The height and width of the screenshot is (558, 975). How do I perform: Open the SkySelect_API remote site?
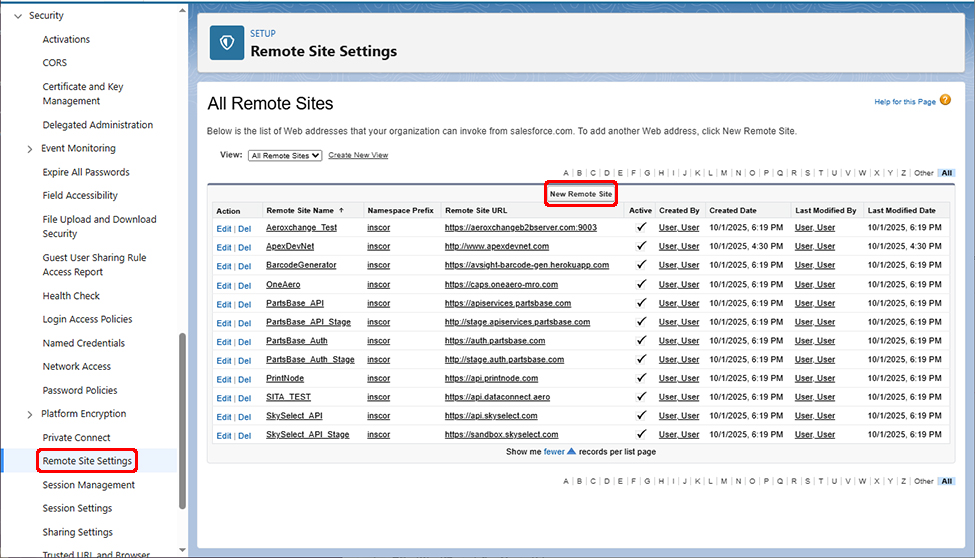pyautogui.click(x=294, y=416)
